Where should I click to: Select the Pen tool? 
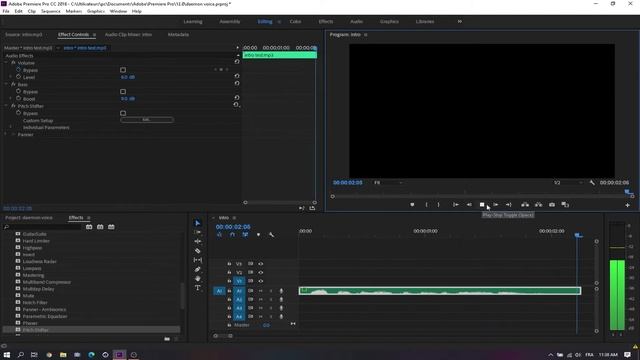[198, 269]
